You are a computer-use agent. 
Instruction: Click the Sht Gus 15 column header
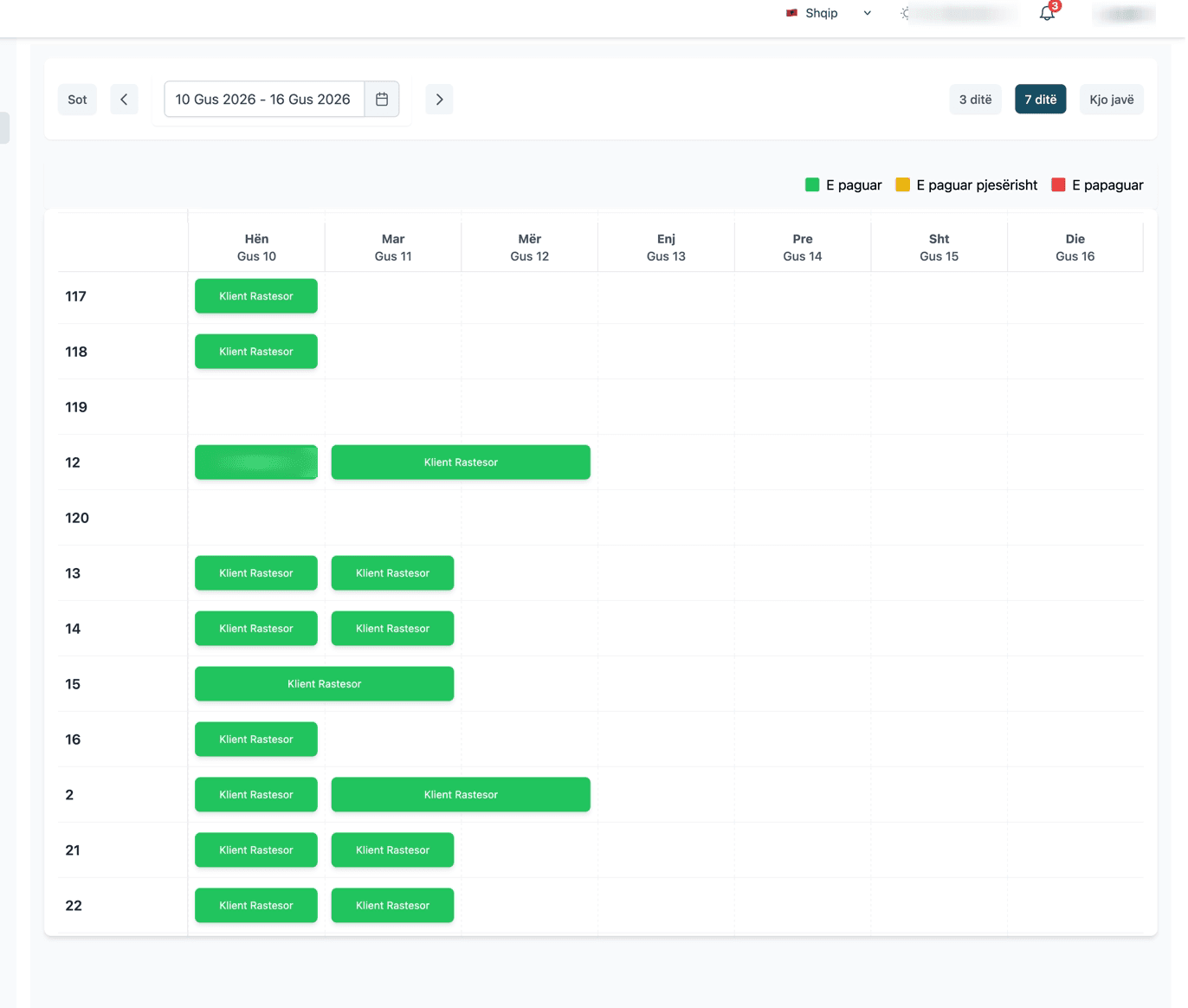(939, 248)
